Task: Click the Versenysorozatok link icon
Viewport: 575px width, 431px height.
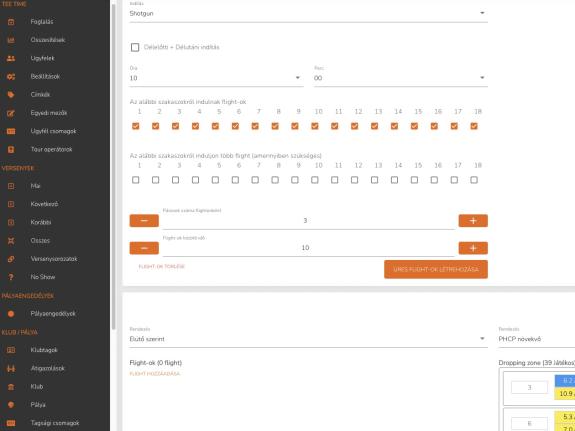Action: click(11, 259)
